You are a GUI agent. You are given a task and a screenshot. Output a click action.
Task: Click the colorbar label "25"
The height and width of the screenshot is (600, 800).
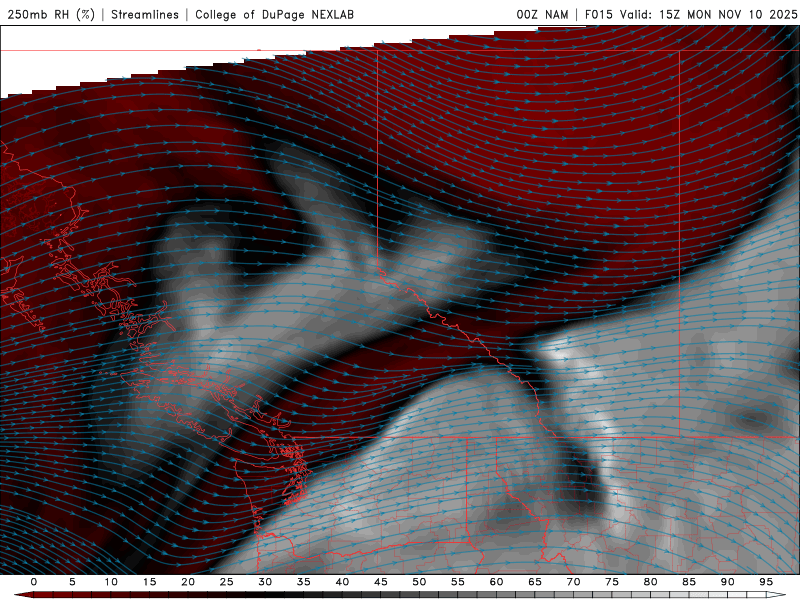227,582
